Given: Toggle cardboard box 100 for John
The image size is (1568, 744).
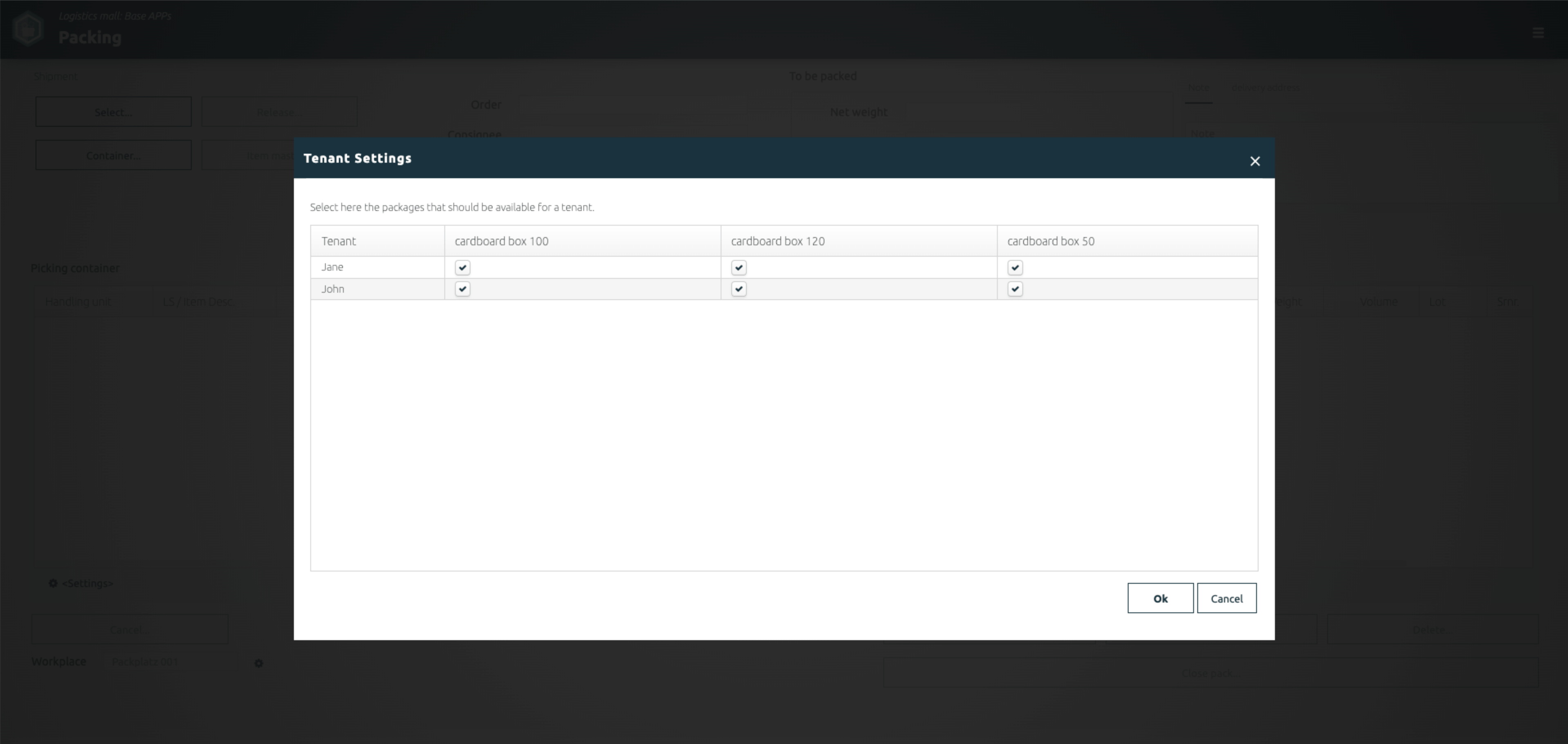Looking at the screenshot, I should (x=463, y=289).
